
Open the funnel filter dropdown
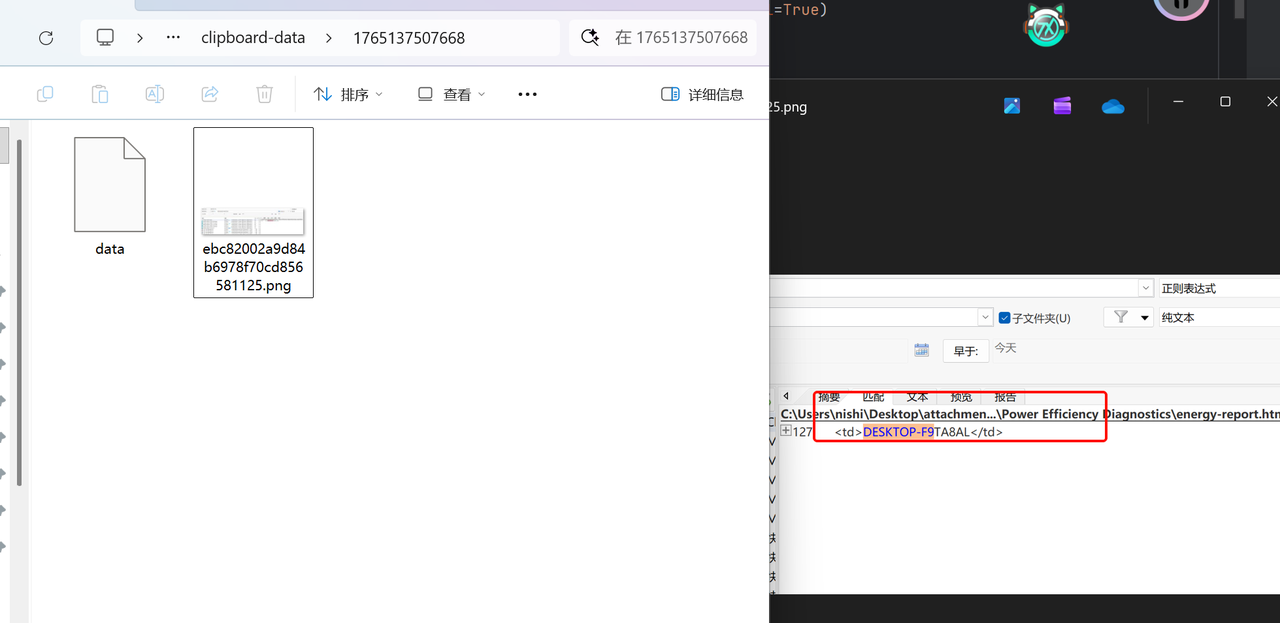click(1128, 317)
